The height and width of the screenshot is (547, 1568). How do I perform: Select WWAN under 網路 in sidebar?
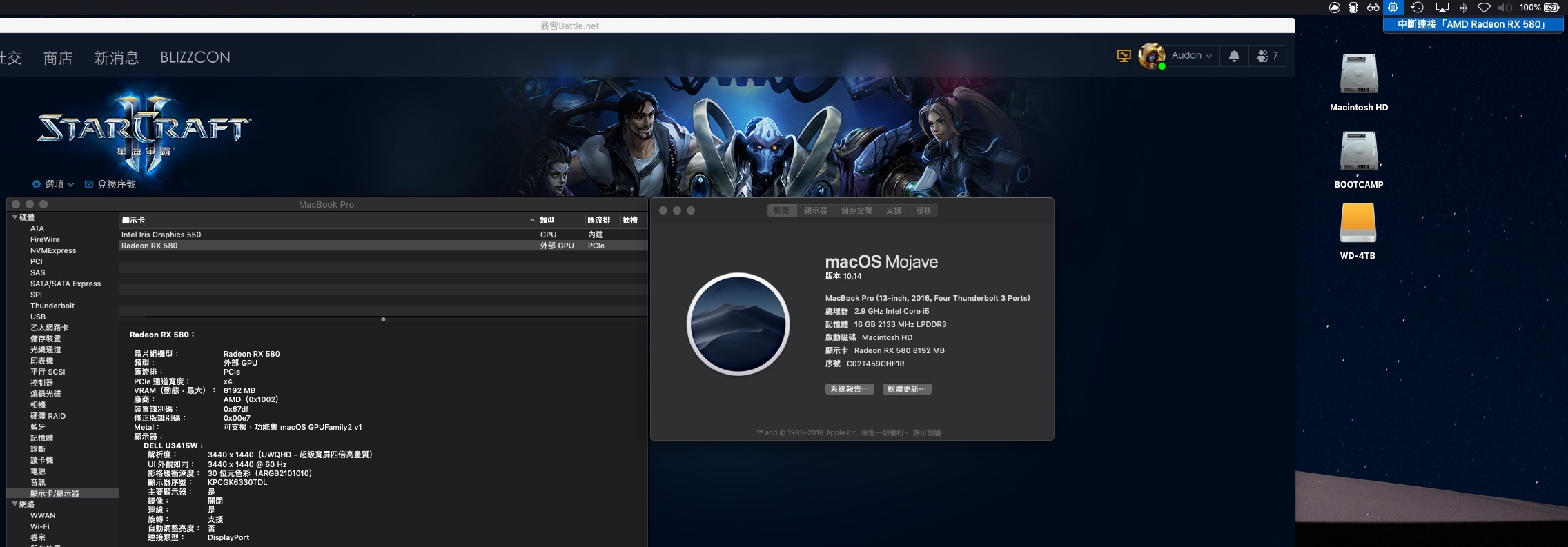pyautogui.click(x=43, y=515)
